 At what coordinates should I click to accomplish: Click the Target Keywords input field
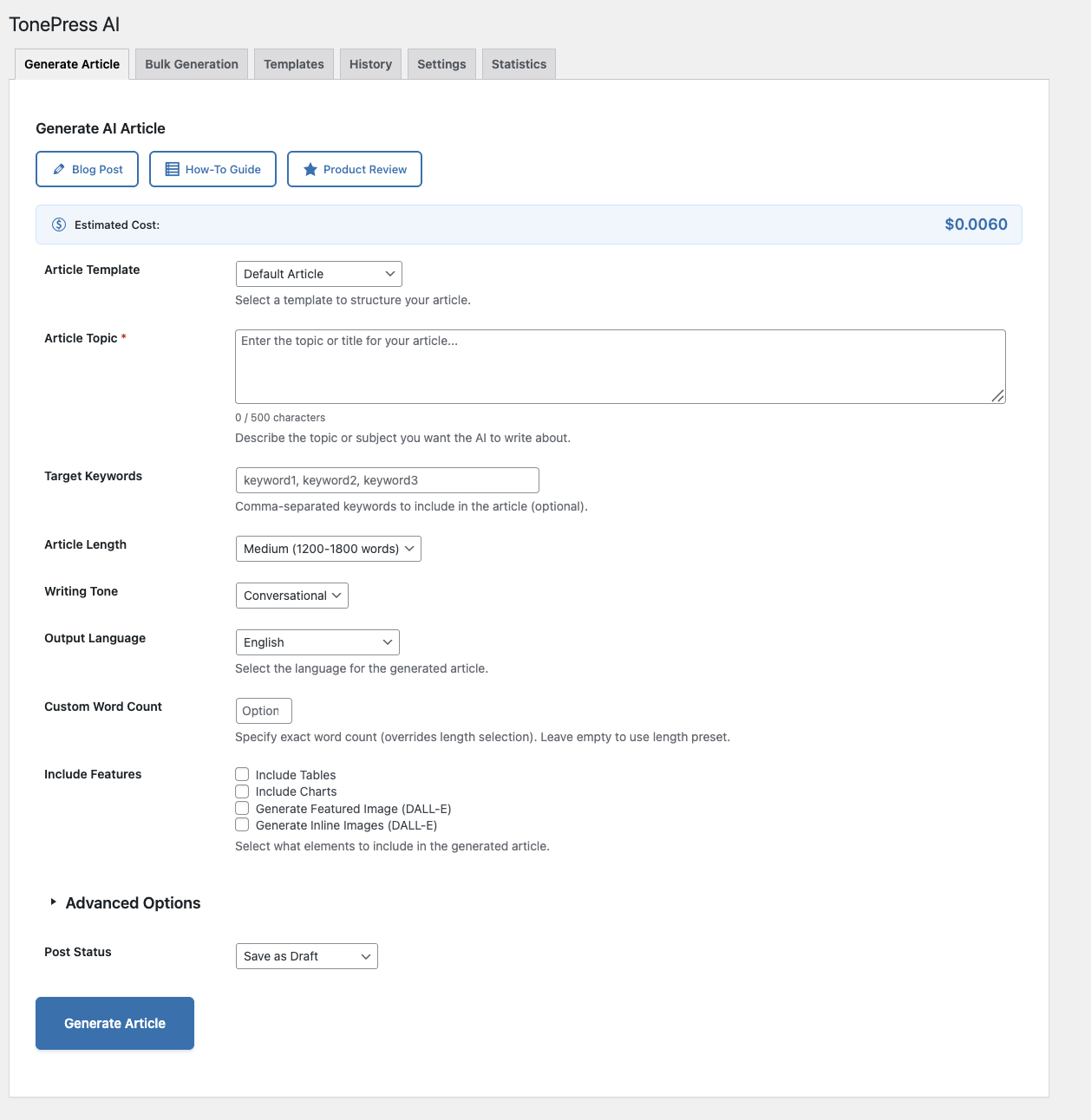(388, 480)
